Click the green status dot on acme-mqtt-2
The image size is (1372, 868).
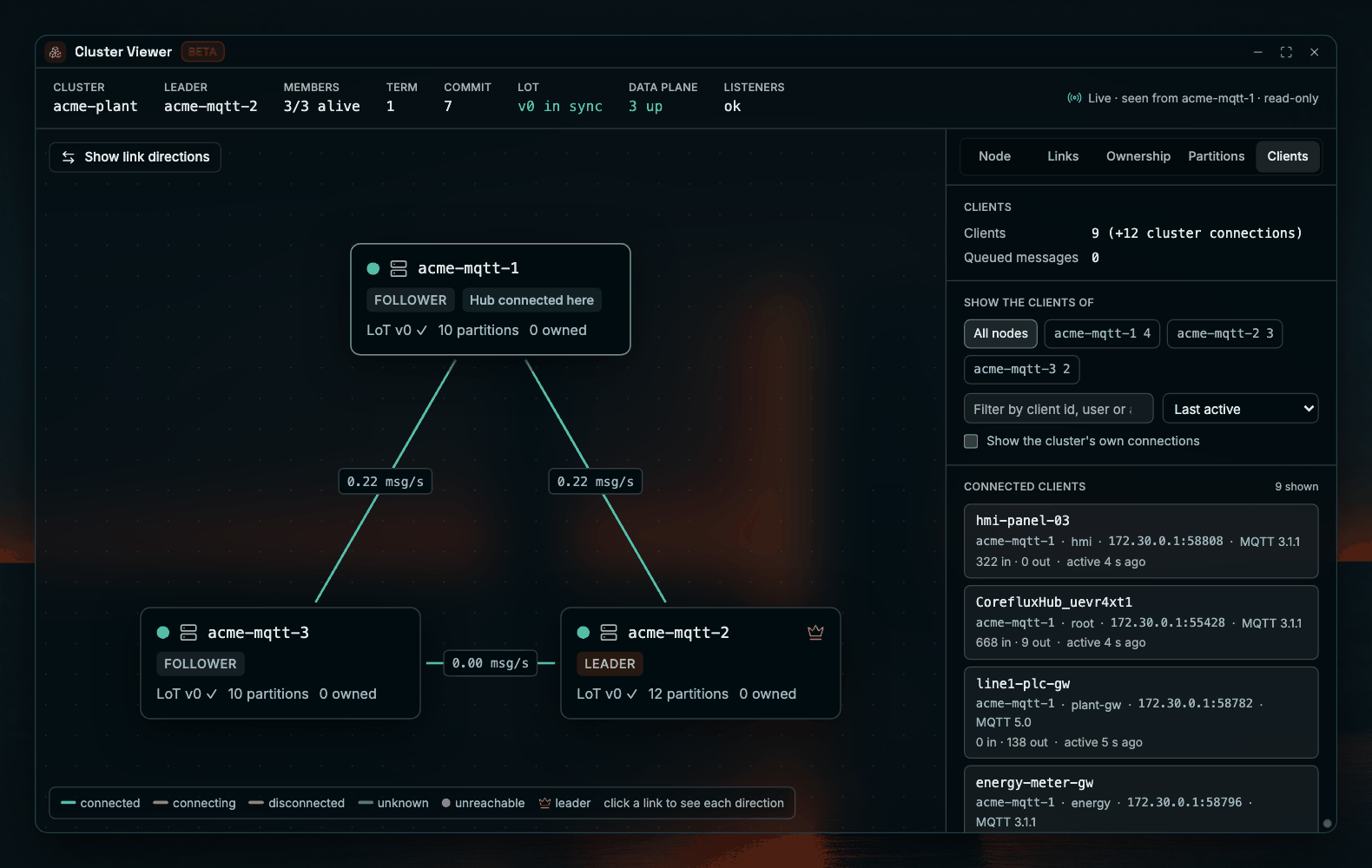[584, 633]
